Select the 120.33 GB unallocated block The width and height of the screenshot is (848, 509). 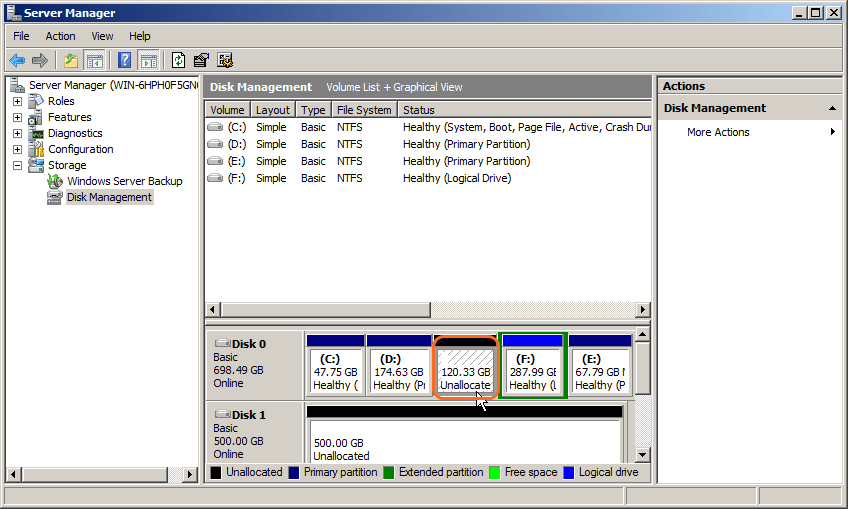pos(465,366)
